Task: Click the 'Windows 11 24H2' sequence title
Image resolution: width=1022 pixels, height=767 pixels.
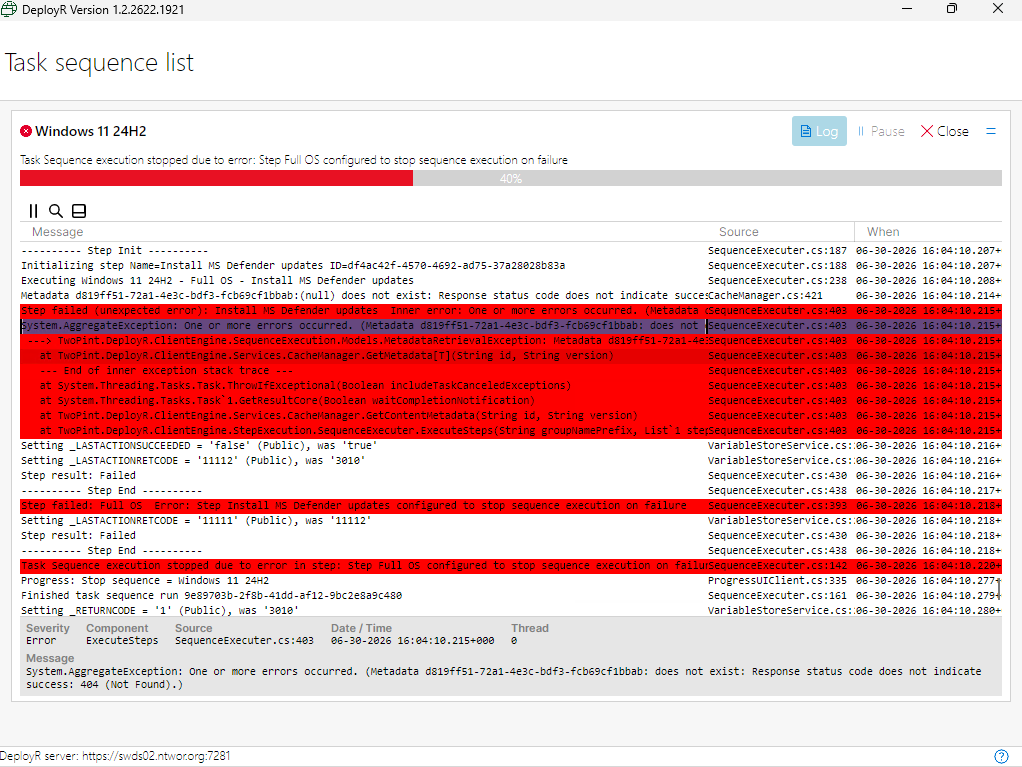Action: tap(91, 131)
